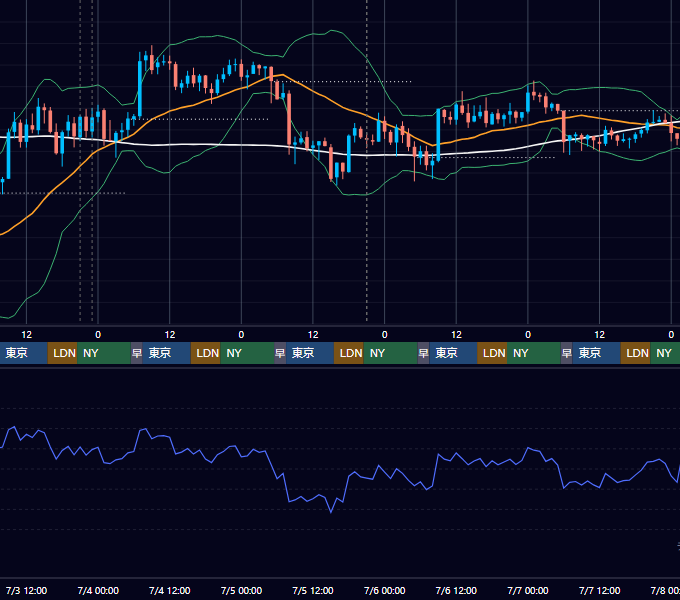Screen dimensions: 680x600
Task: Click the 7/4 00:00 date label
Action: click(98, 591)
